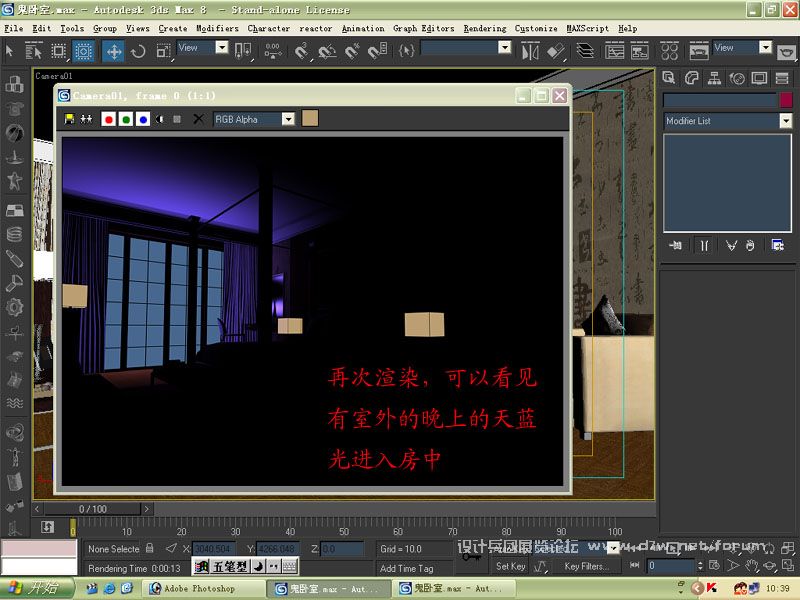Toggle the green channel display
Image resolution: width=800 pixels, height=600 pixels.
click(126, 119)
